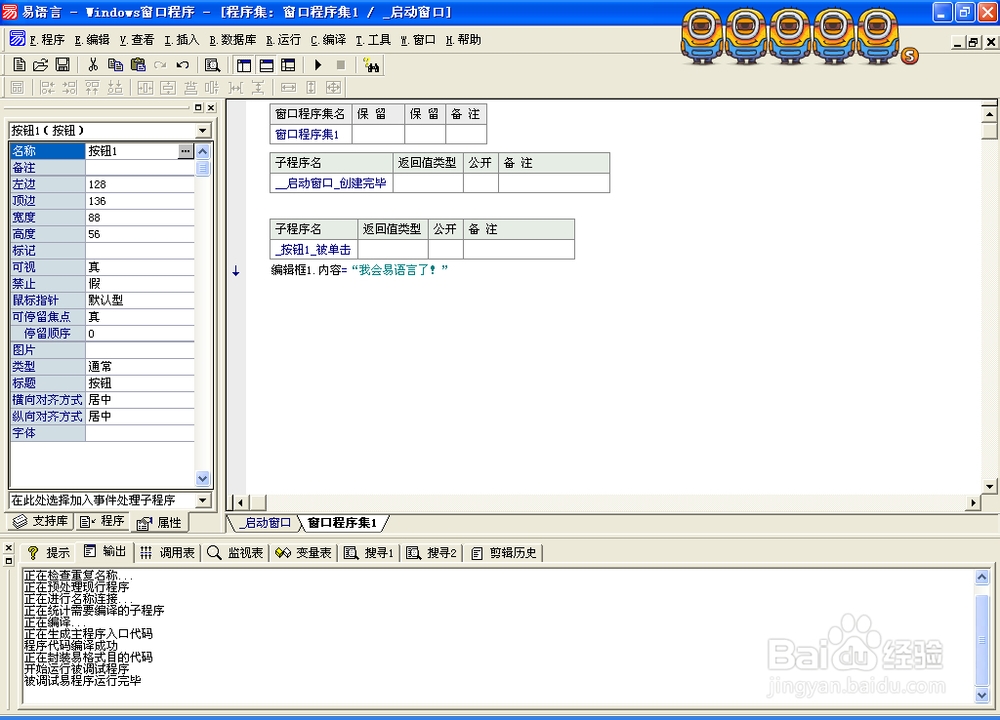Toggle the bottom status panel display

pos(266,65)
